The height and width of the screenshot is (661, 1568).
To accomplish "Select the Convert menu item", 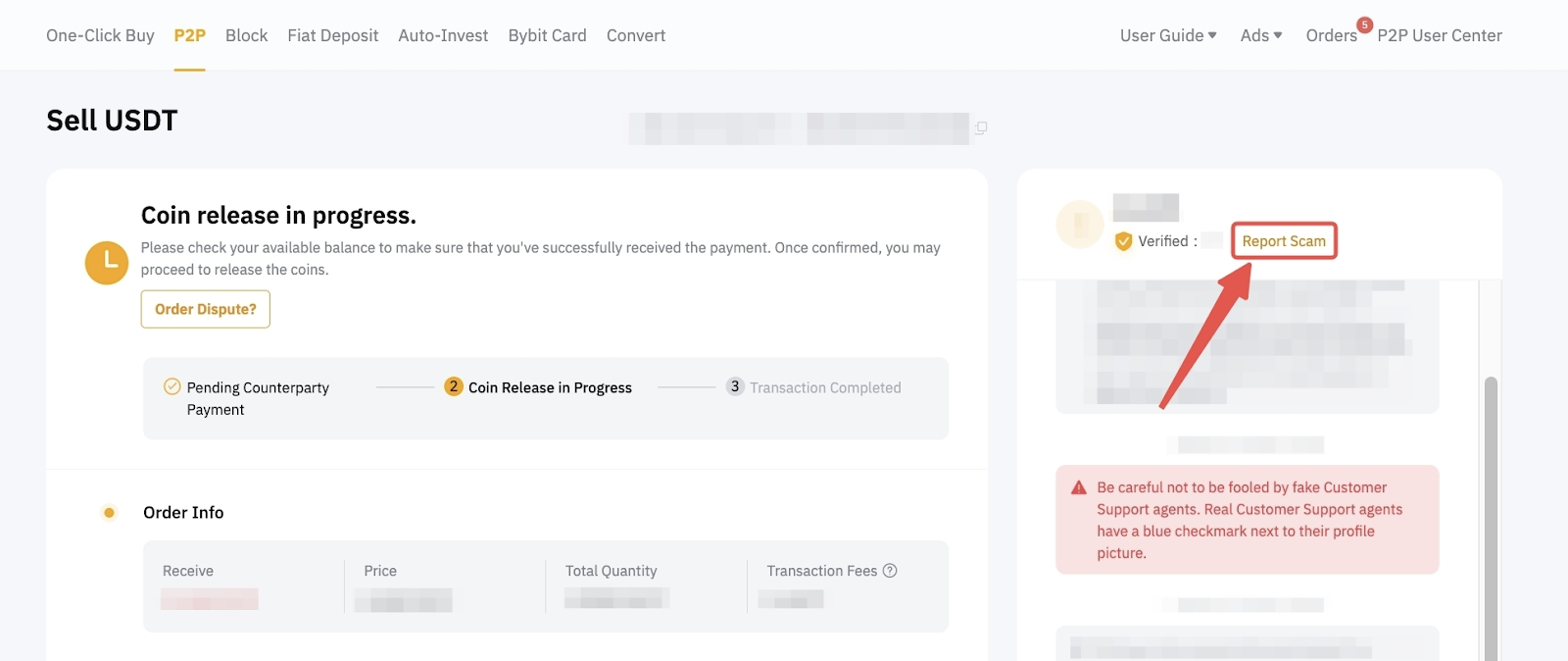I will (x=635, y=35).
